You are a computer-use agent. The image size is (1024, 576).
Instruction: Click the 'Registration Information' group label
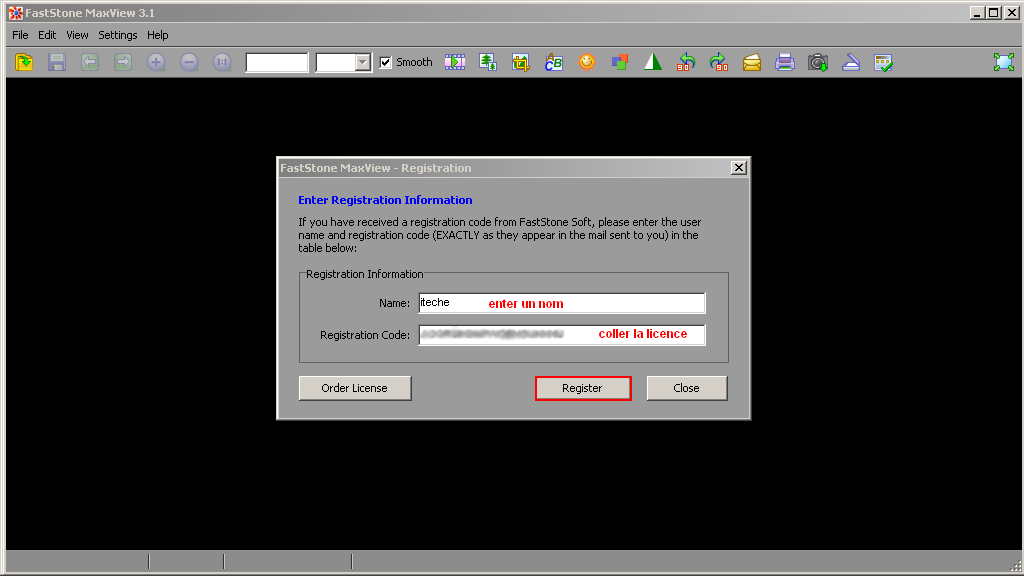tap(364, 274)
